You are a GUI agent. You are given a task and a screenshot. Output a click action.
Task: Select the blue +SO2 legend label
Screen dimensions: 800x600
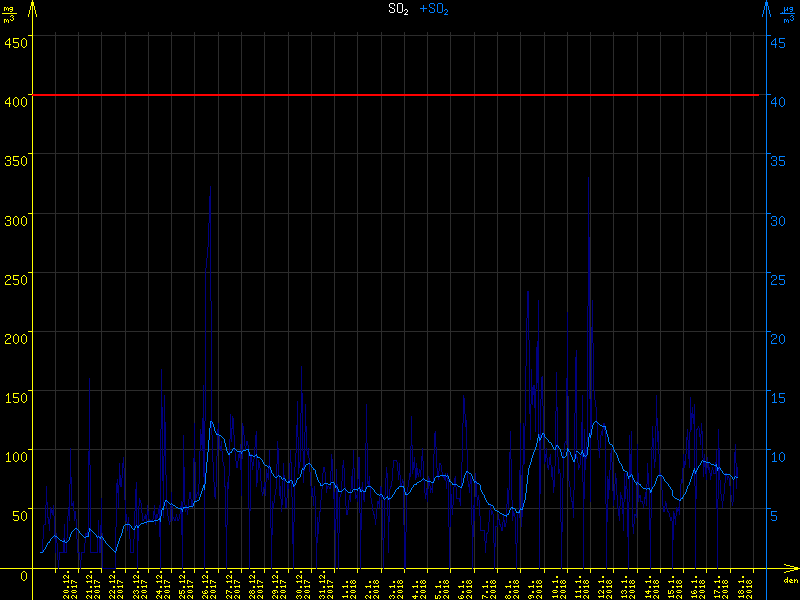pyautogui.click(x=434, y=9)
